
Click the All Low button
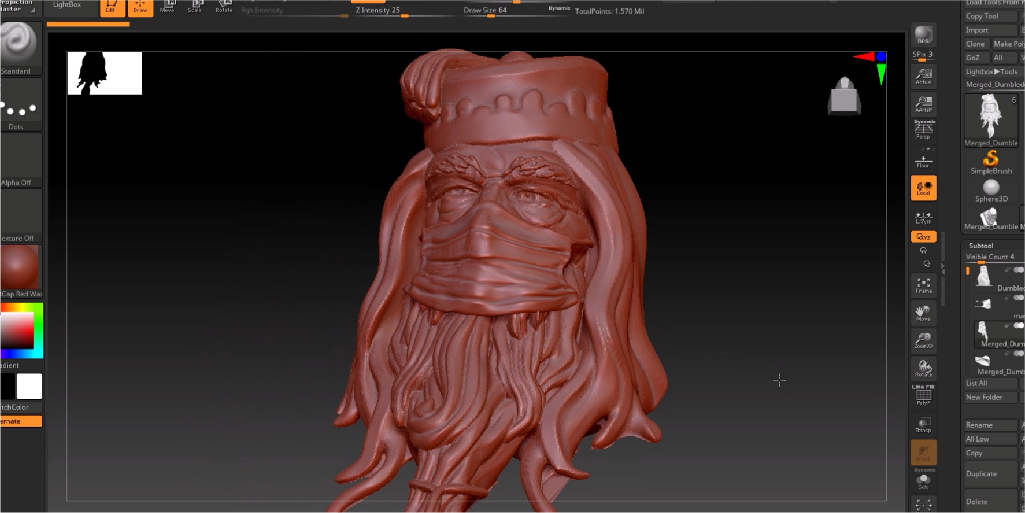pyautogui.click(x=991, y=439)
